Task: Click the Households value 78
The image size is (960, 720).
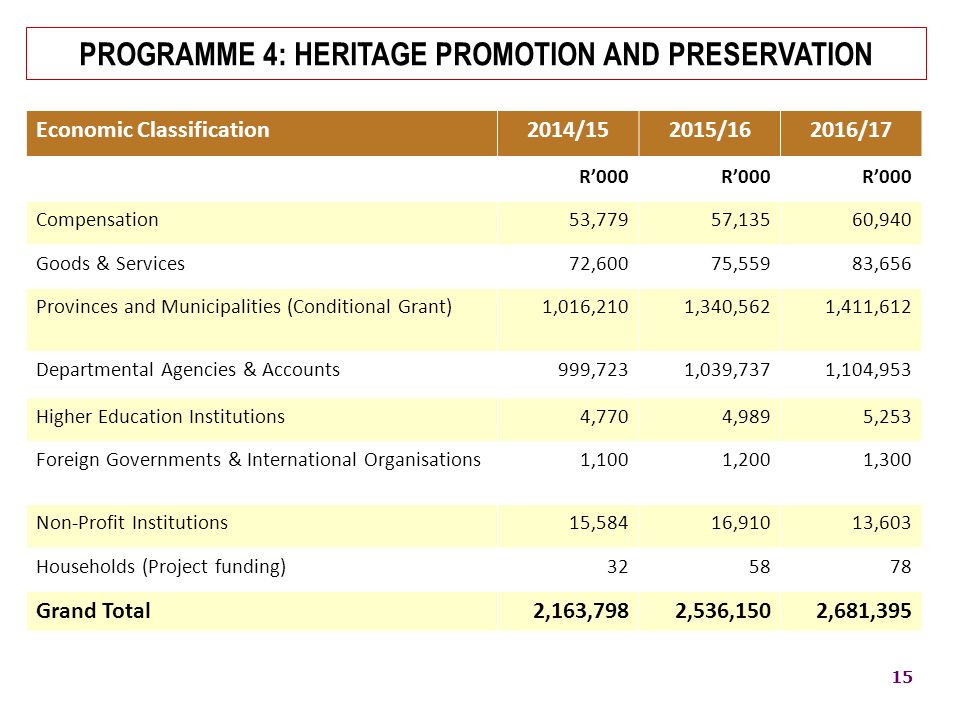Action: click(901, 567)
